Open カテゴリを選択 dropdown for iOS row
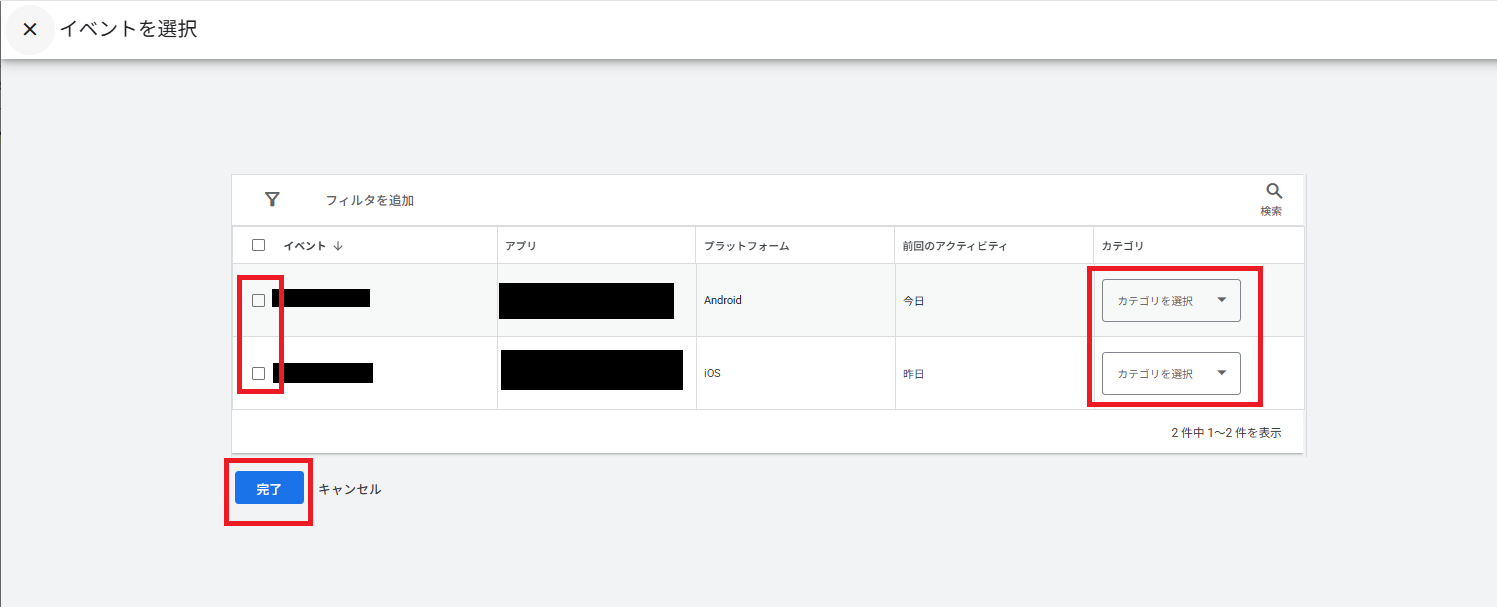 coord(1170,373)
